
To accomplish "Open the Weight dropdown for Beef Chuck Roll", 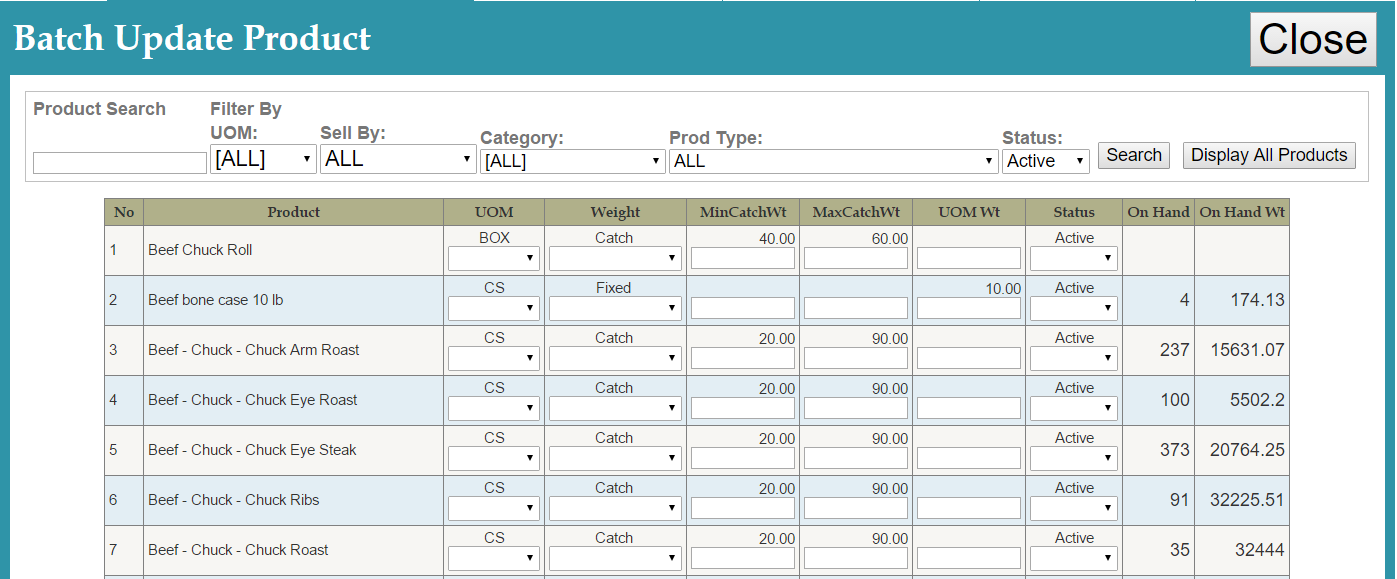I will click(615, 258).
